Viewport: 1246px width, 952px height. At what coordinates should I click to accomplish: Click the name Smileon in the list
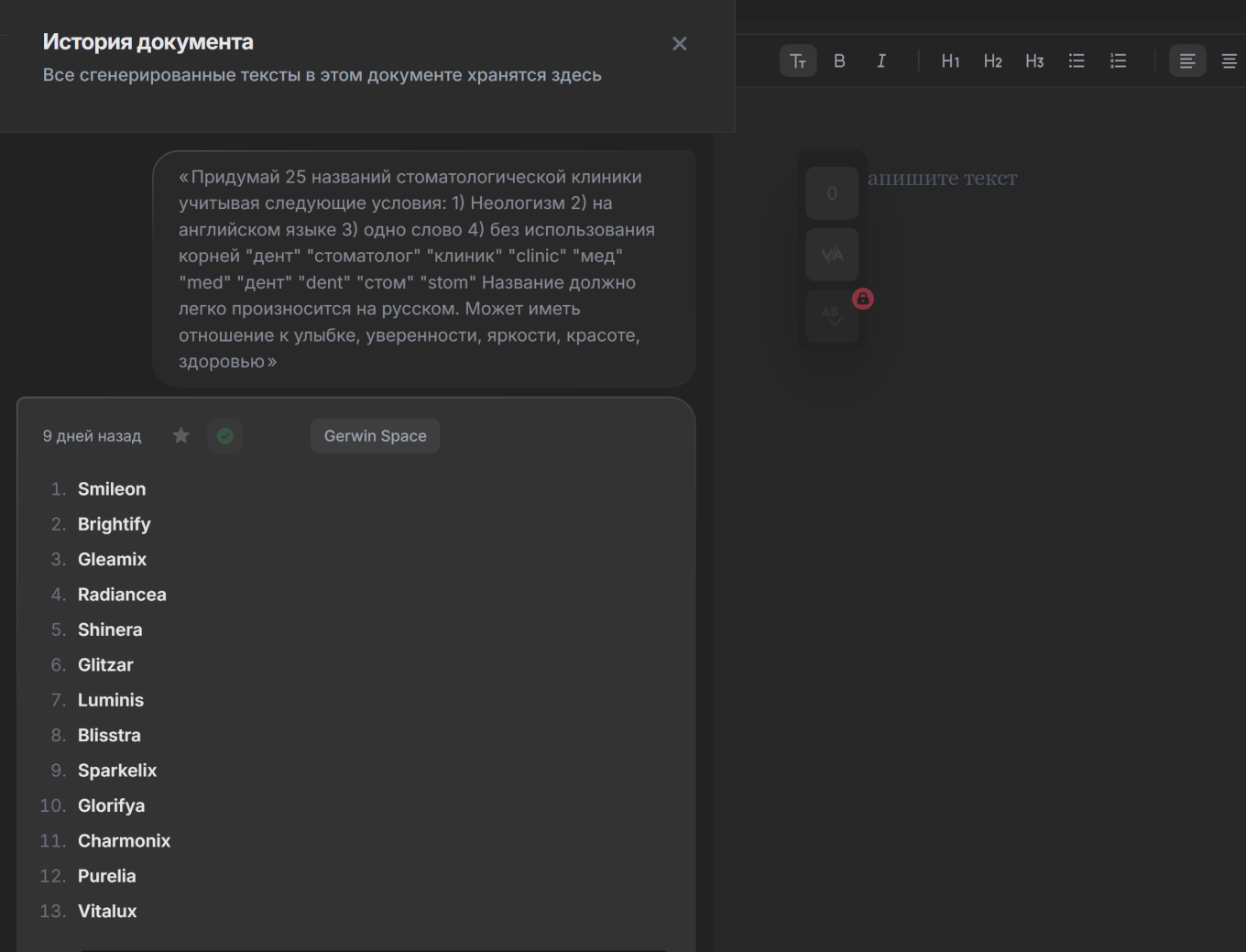(112, 489)
